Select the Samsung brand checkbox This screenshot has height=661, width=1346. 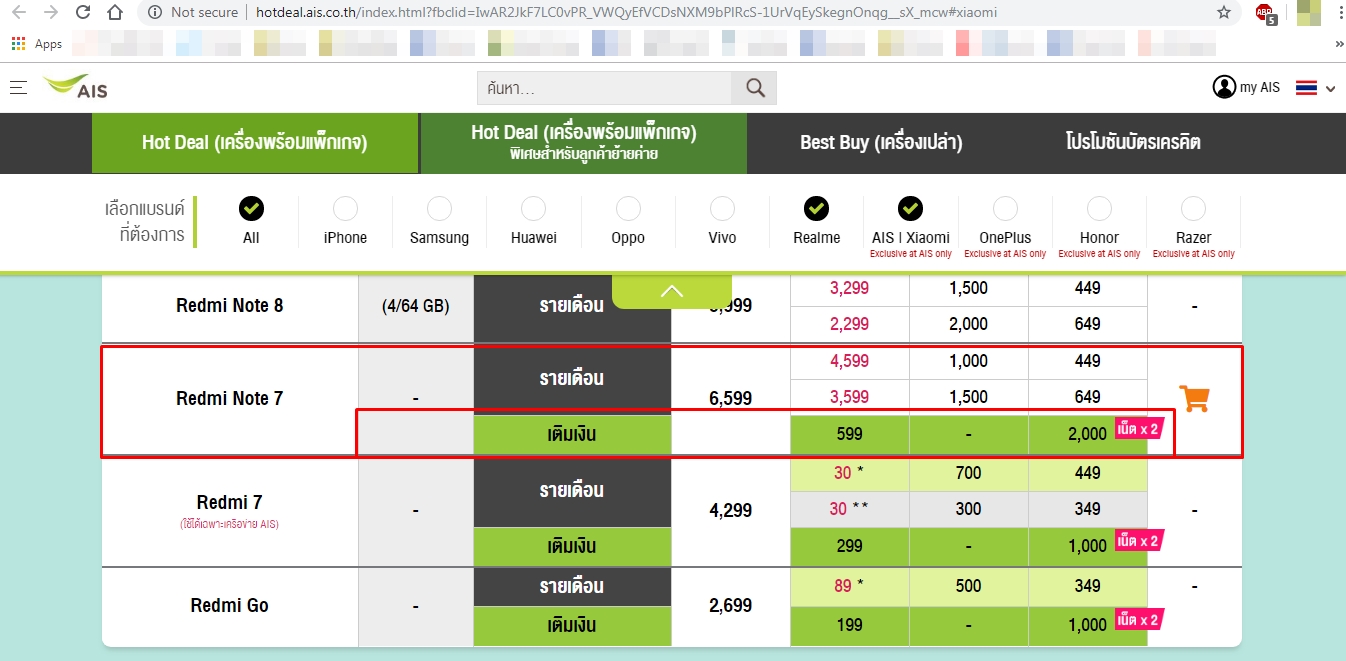[x=439, y=208]
